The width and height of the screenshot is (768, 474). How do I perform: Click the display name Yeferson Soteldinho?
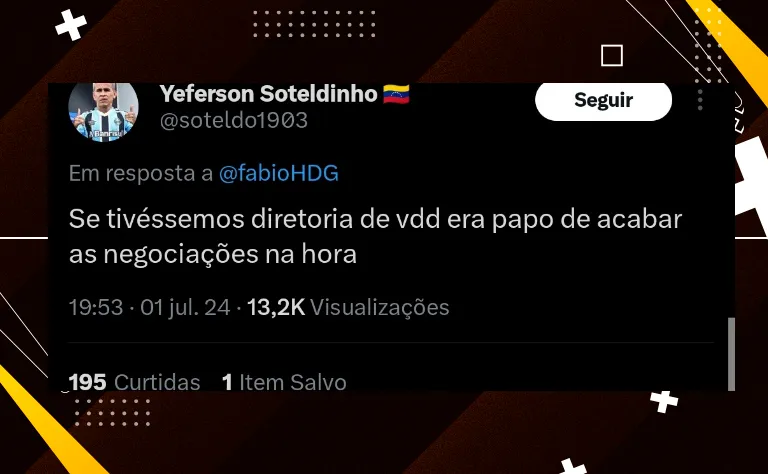268,94
